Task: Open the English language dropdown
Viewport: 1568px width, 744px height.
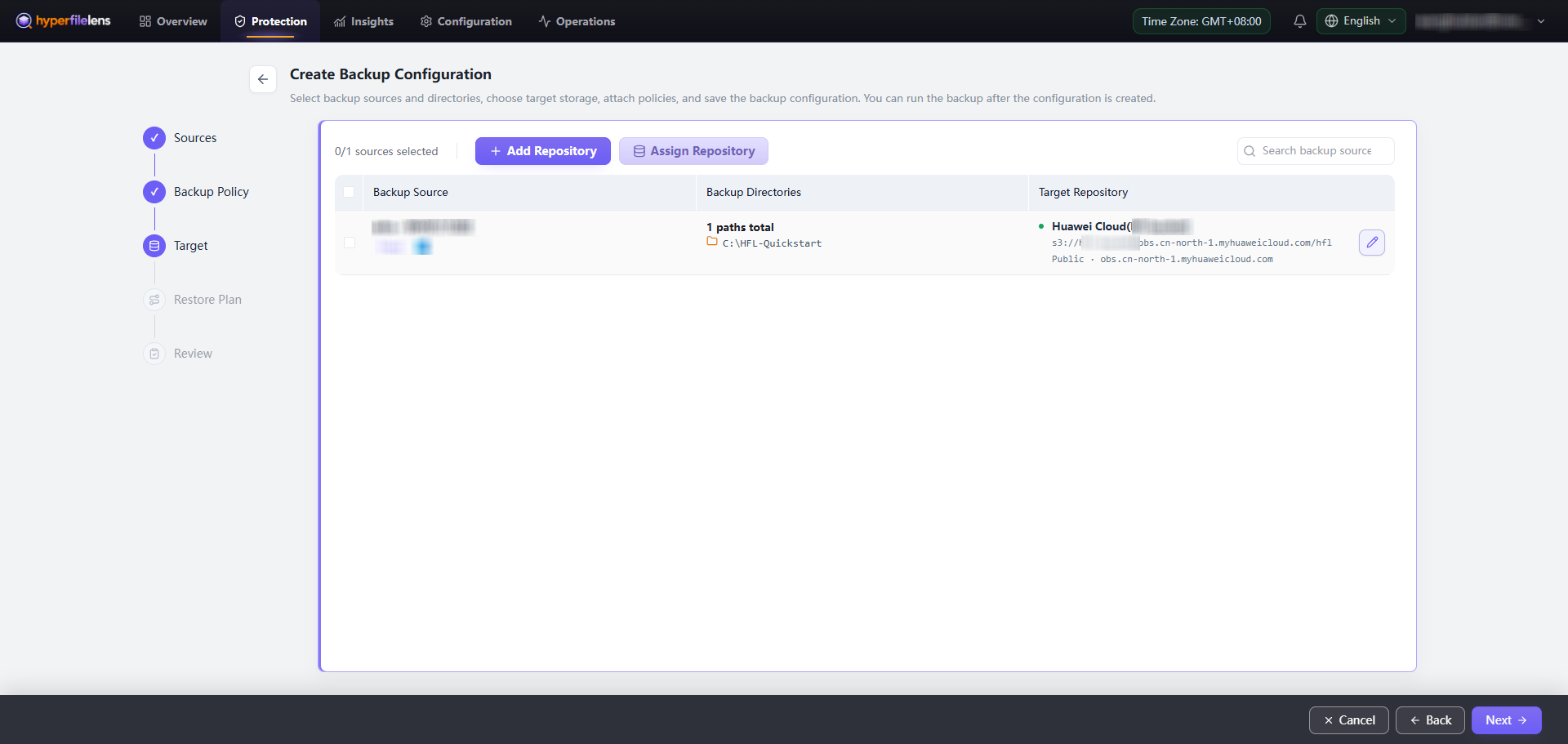Action: pos(1361,21)
